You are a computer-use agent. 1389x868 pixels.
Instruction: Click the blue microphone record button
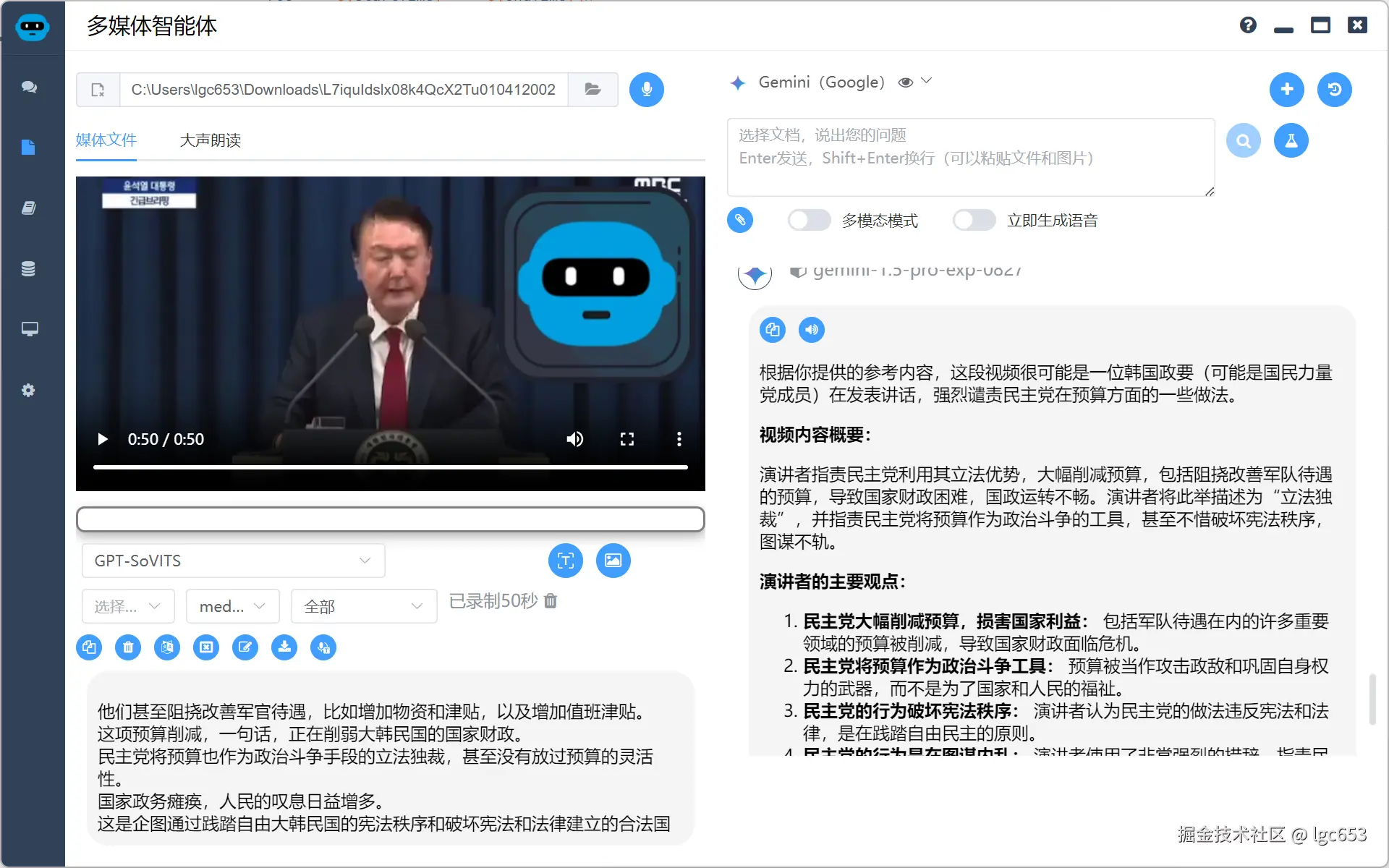point(646,90)
